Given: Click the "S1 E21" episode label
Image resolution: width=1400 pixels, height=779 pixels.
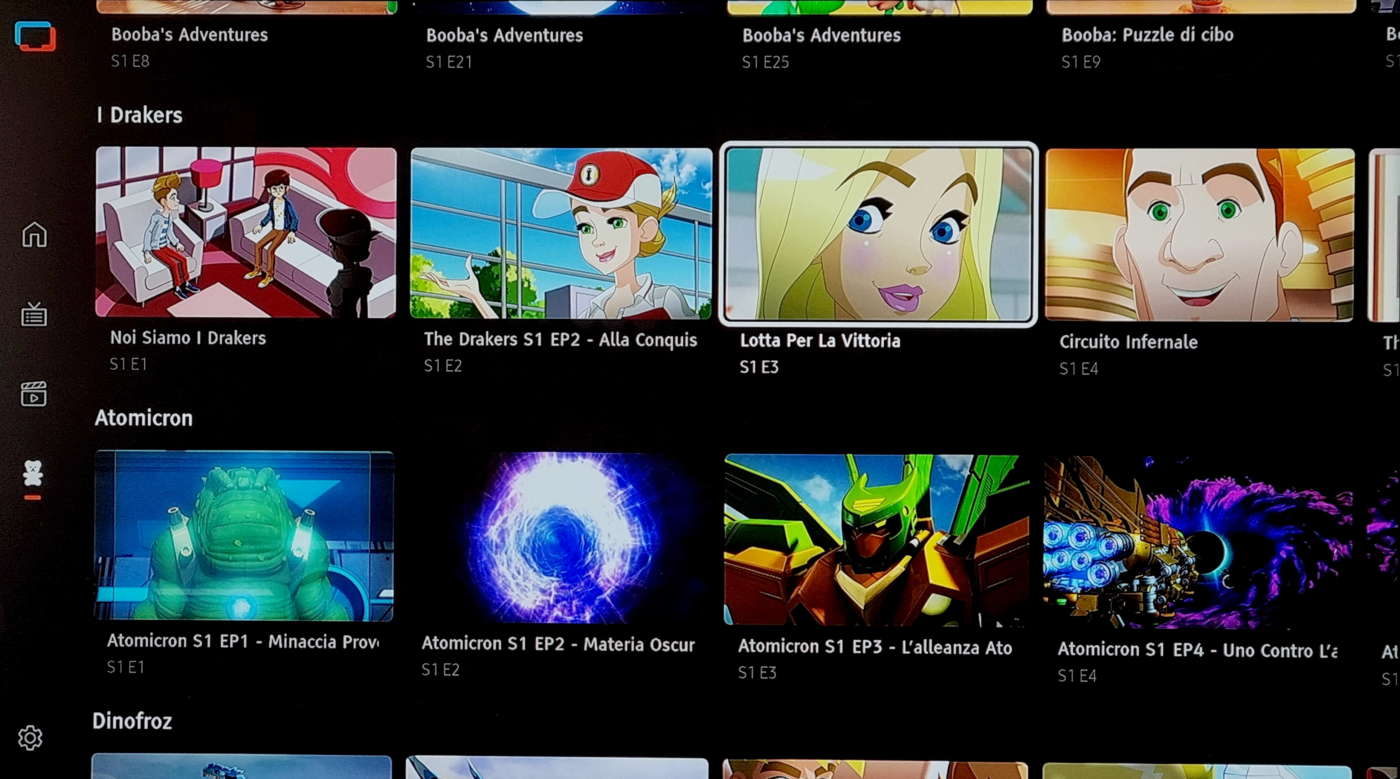Looking at the screenshot, I should coord(449,62).
